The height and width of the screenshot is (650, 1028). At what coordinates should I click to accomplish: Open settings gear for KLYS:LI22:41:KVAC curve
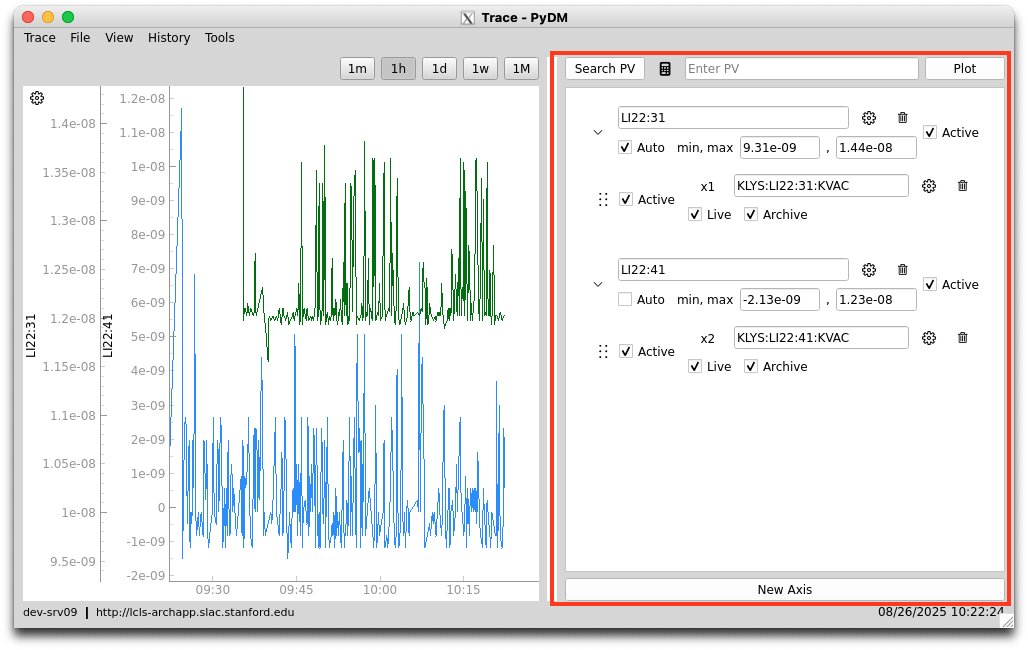pos(929,338)
